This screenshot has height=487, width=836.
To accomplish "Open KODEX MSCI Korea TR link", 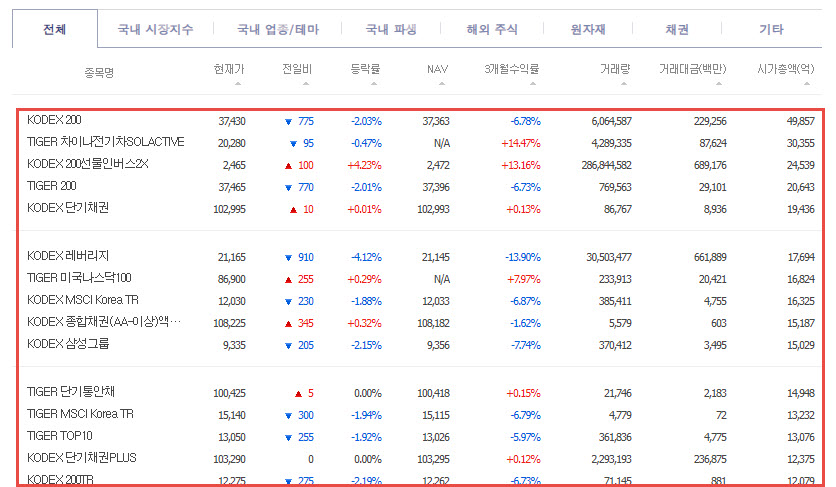I will coord(83,300).
